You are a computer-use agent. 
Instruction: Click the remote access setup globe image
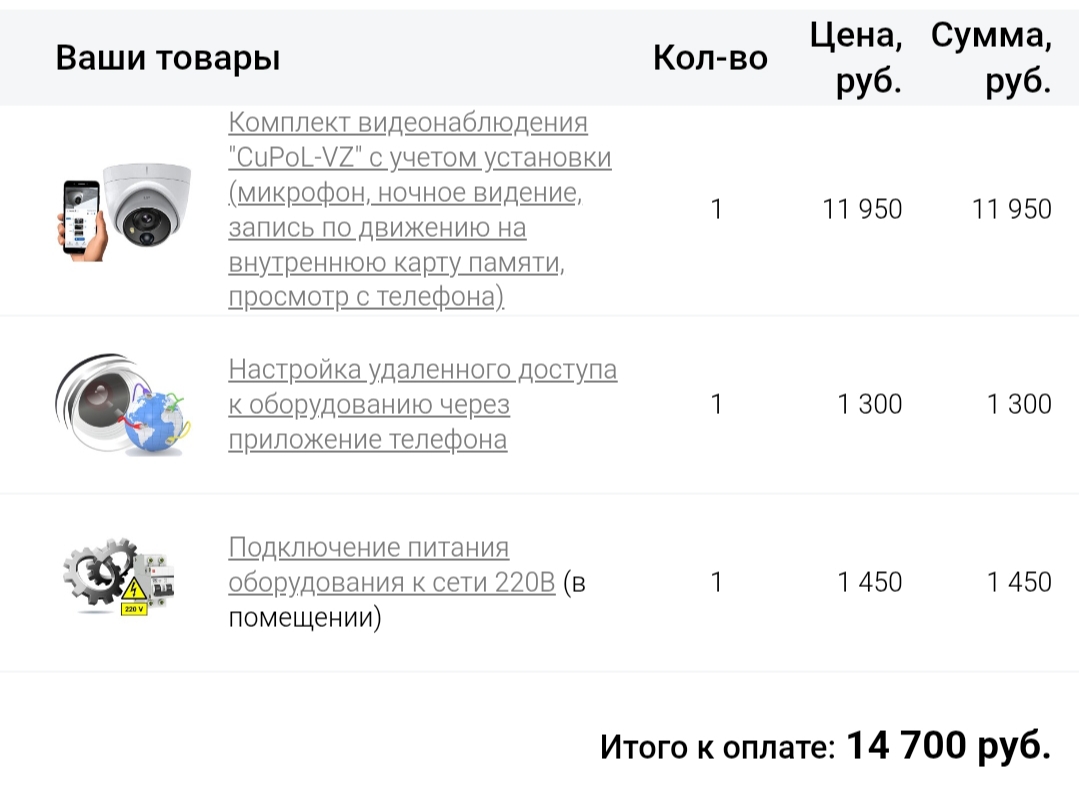pyautogui.click(x=121, y=404)
